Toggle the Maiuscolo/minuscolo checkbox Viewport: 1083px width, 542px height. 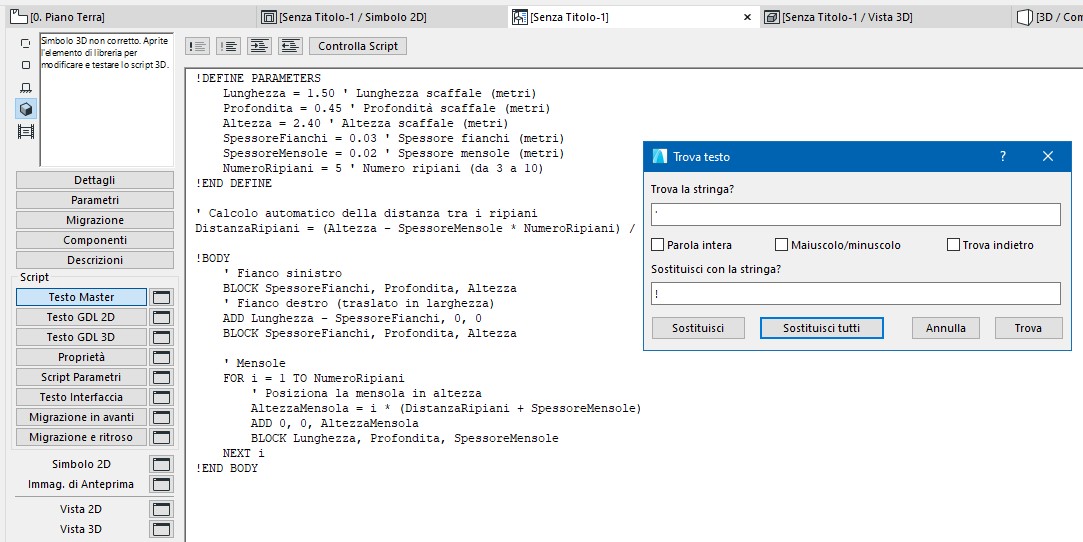click(x=782, y=245)
